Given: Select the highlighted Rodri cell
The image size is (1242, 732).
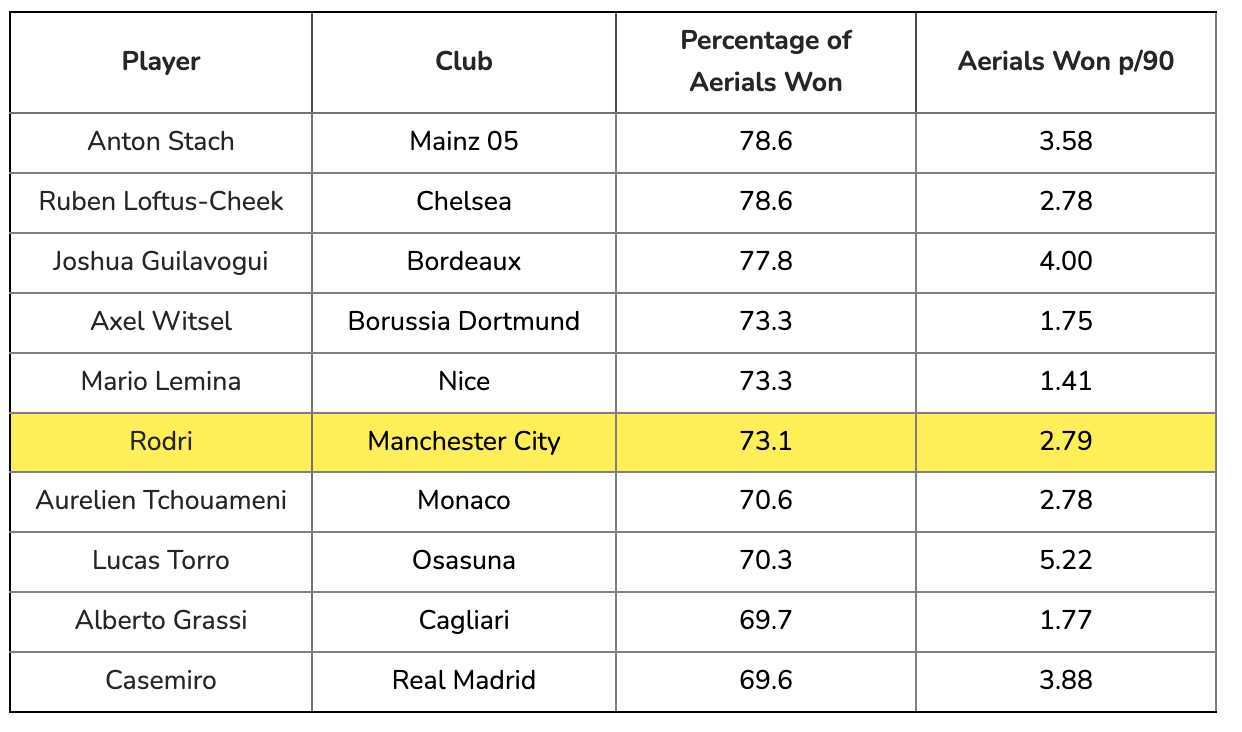Looking at the screenshot, I should click(161, 442).
